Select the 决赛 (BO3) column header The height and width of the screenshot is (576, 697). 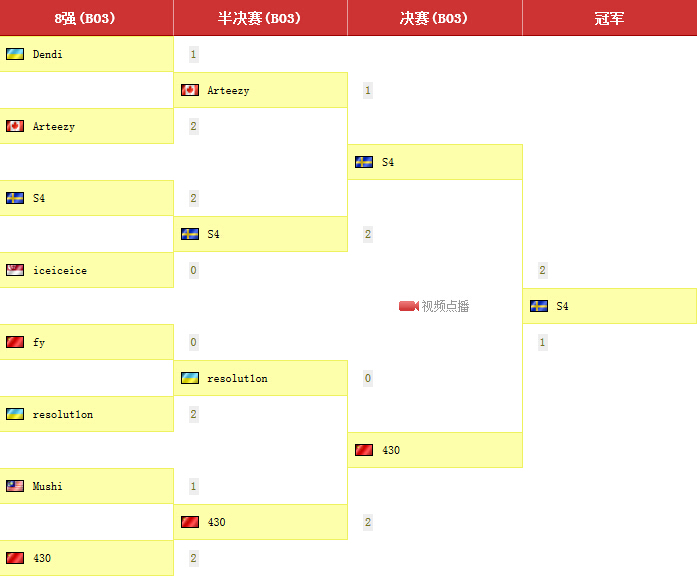434,18
